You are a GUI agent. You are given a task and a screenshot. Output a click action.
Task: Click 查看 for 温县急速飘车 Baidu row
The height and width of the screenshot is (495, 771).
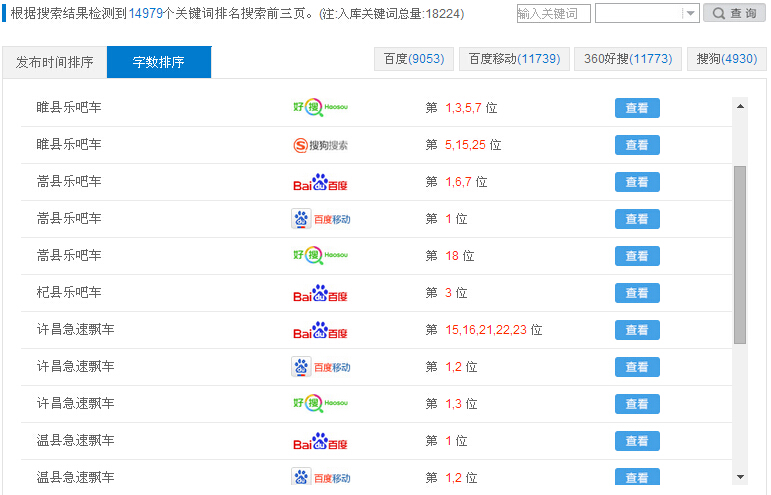click(637, 441)
